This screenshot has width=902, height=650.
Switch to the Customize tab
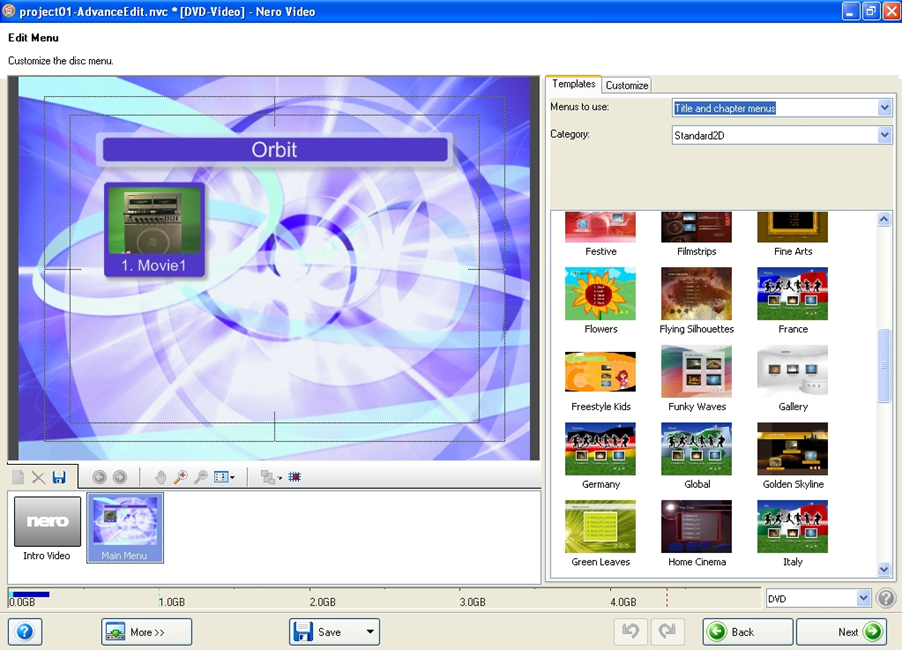(626, 85)
